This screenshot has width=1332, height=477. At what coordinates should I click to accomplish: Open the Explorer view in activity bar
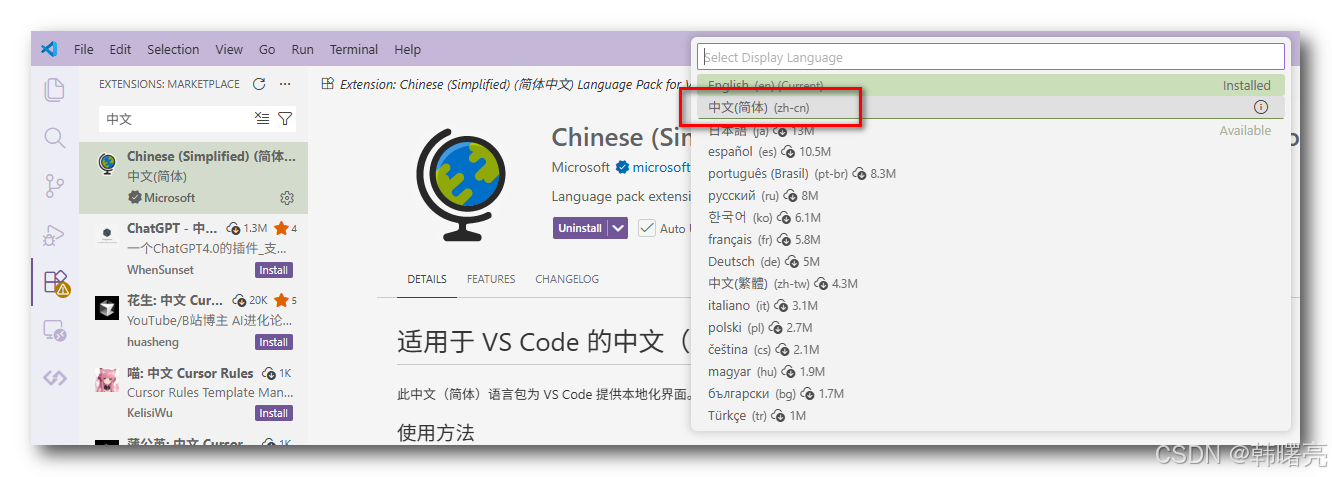55,90
